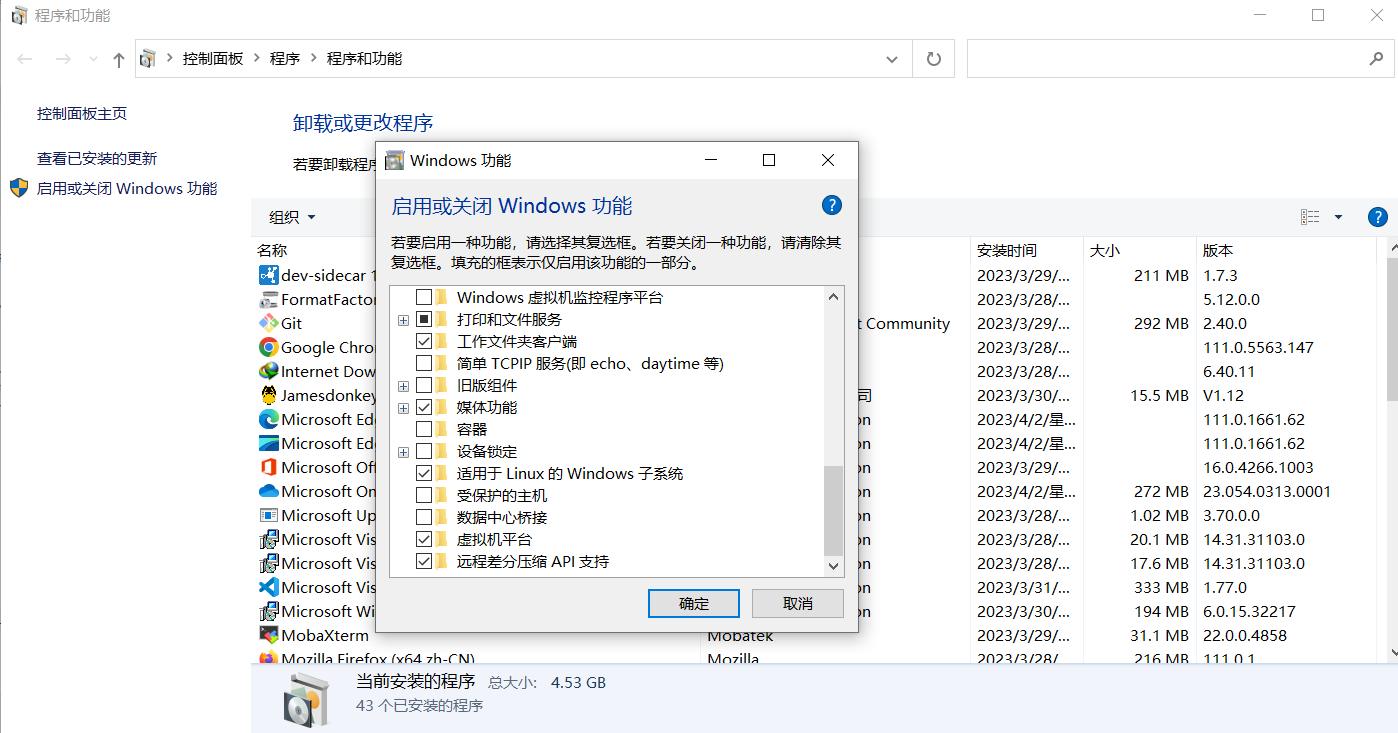The width and height of the screenshot is (1398, 733).
Task: Select the 15.5 MB size cell
Action: (1159, 395)
